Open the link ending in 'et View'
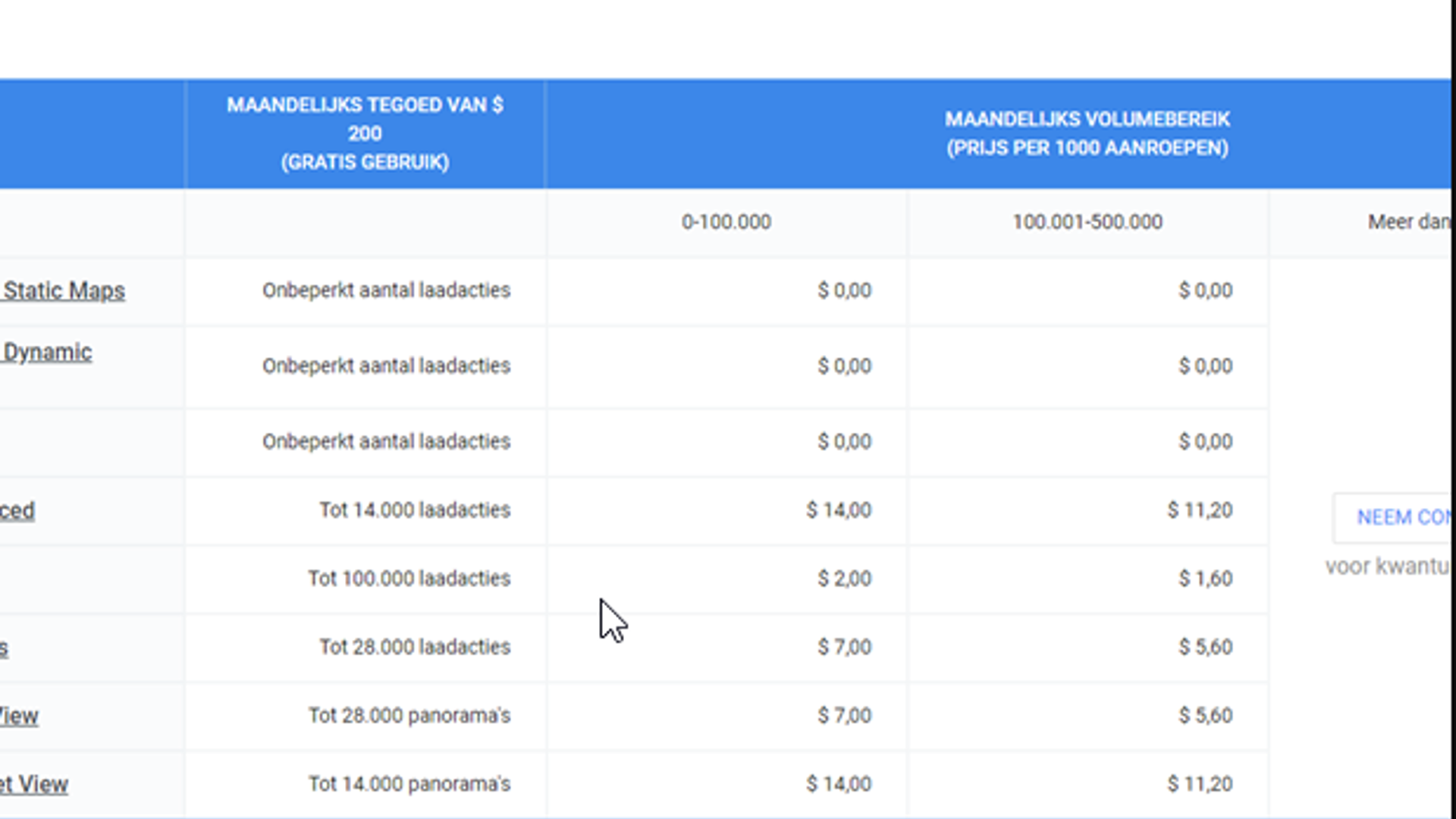 point(35,784)
